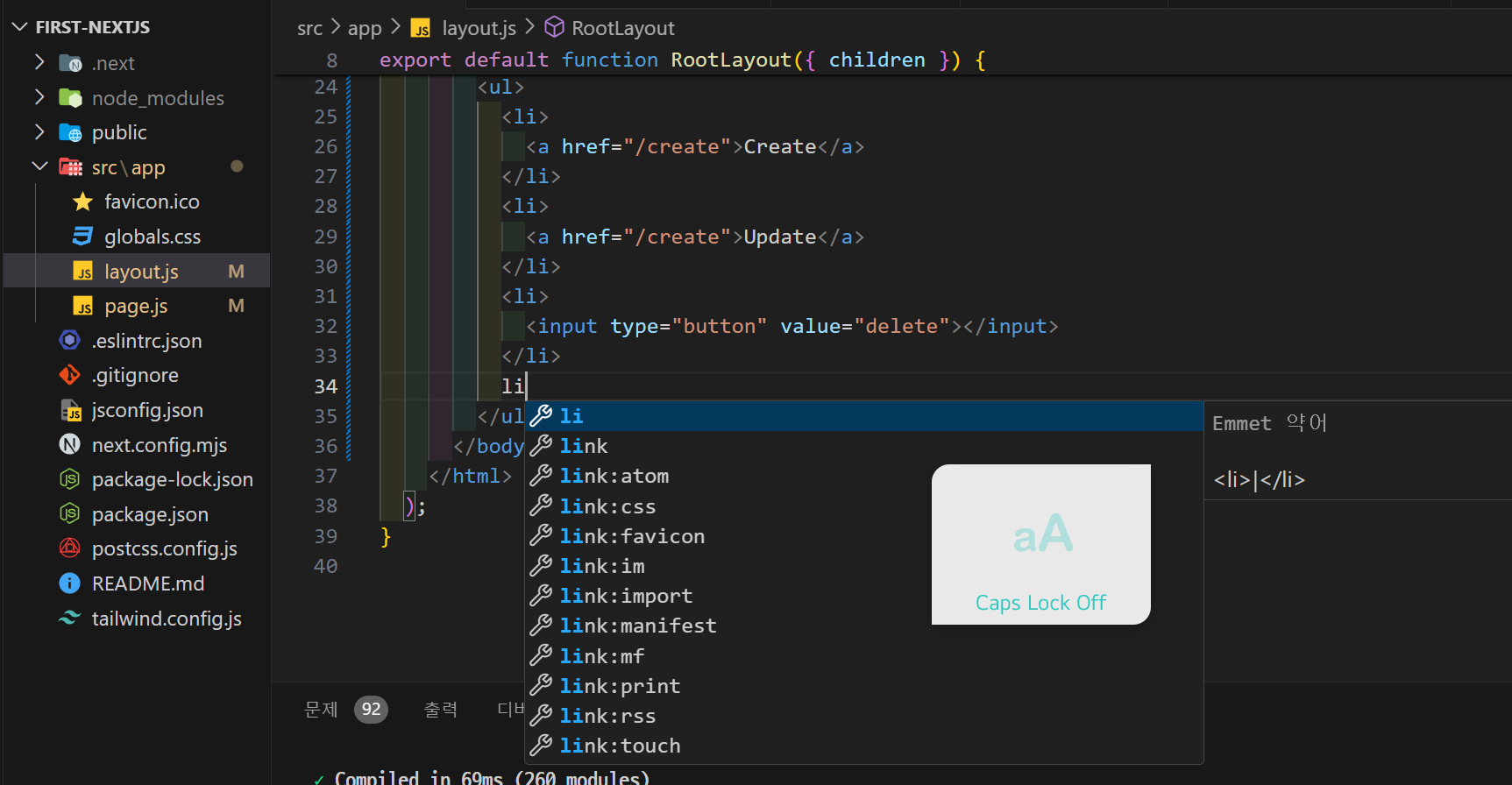Click the .next folder icon
The image size is (1512, 785).
coord(70,63)
